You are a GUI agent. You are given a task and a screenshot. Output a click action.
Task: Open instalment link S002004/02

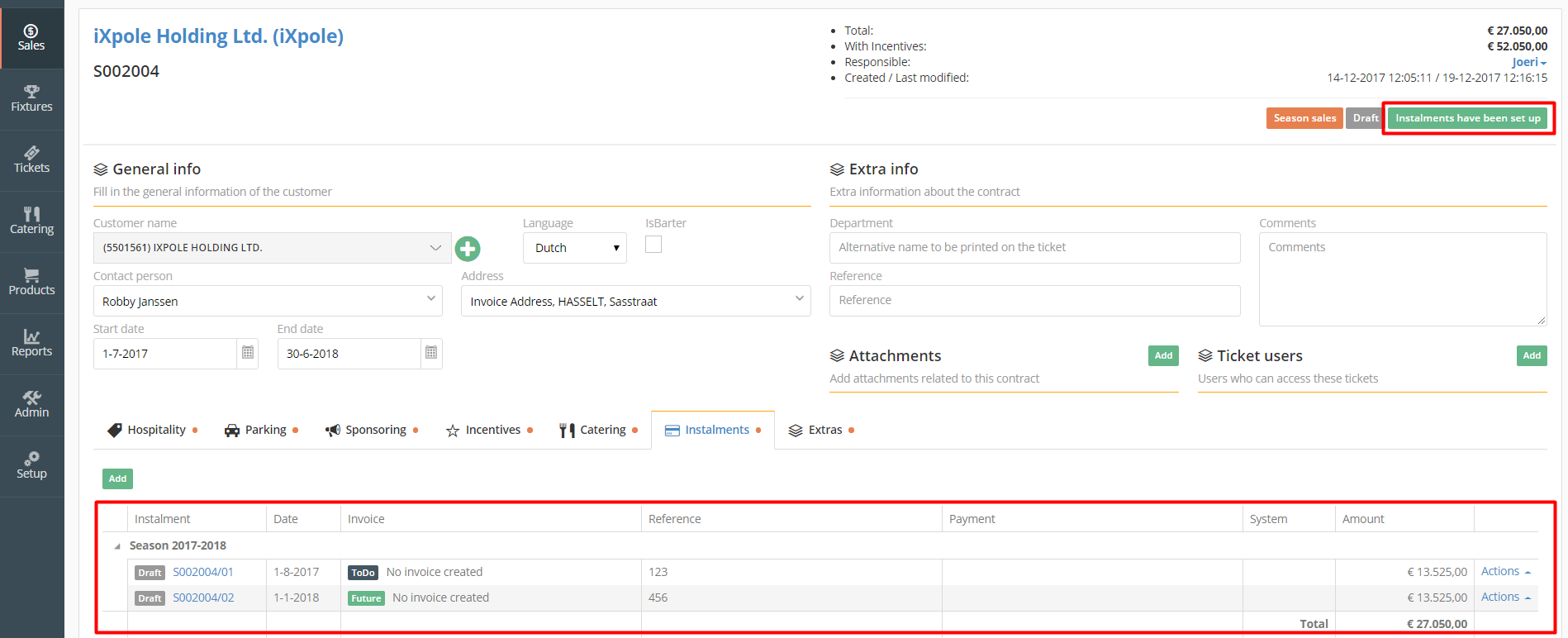[x=203, y=598]
